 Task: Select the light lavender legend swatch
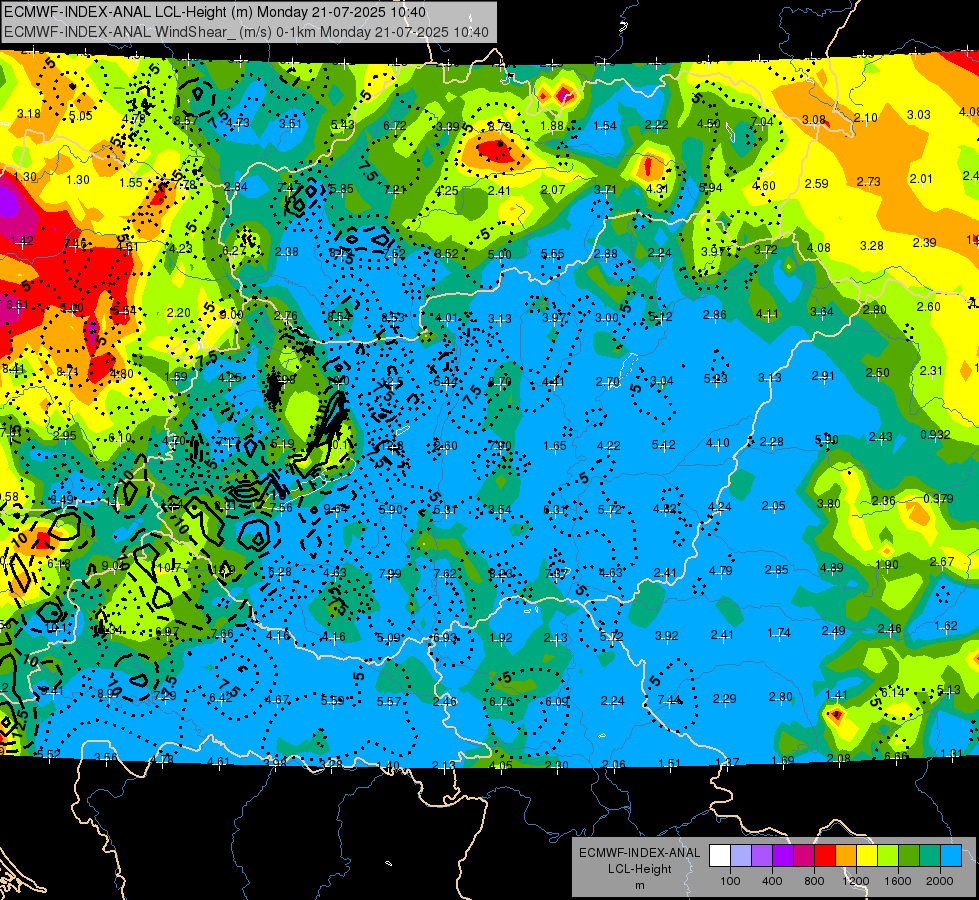click(741, 856)
